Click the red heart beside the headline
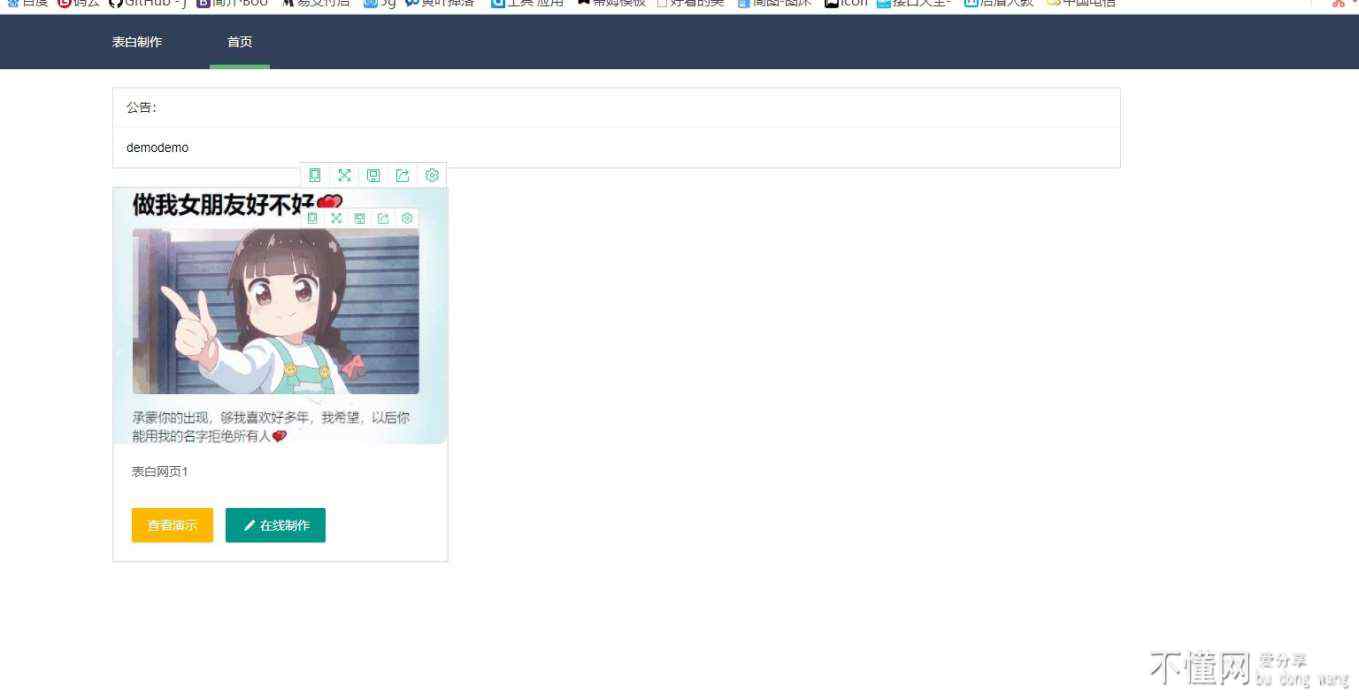 tap(330, 203)
